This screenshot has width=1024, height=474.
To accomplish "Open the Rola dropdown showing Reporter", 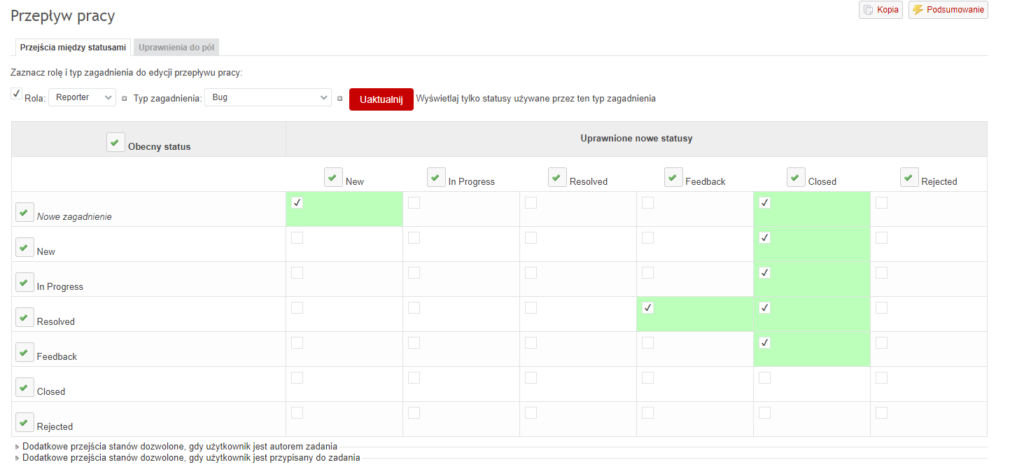I will coord(82,97).
